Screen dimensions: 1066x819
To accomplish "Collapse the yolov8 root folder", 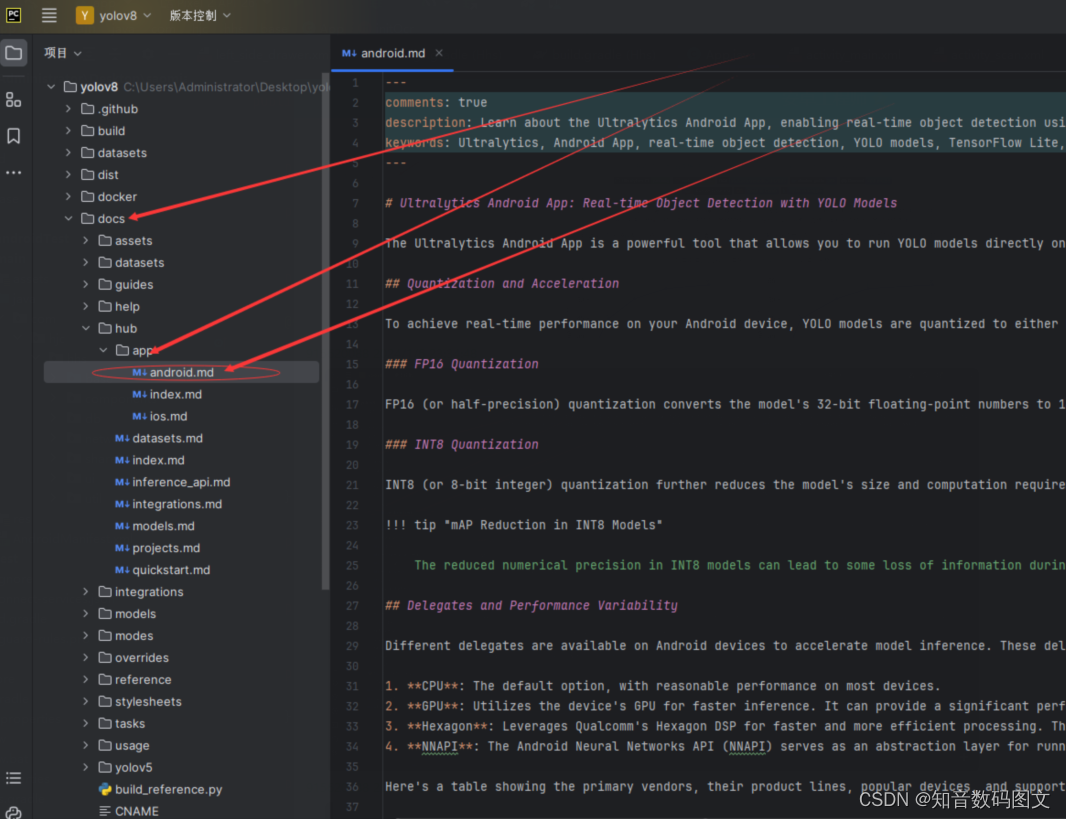I will click(51, 87).
